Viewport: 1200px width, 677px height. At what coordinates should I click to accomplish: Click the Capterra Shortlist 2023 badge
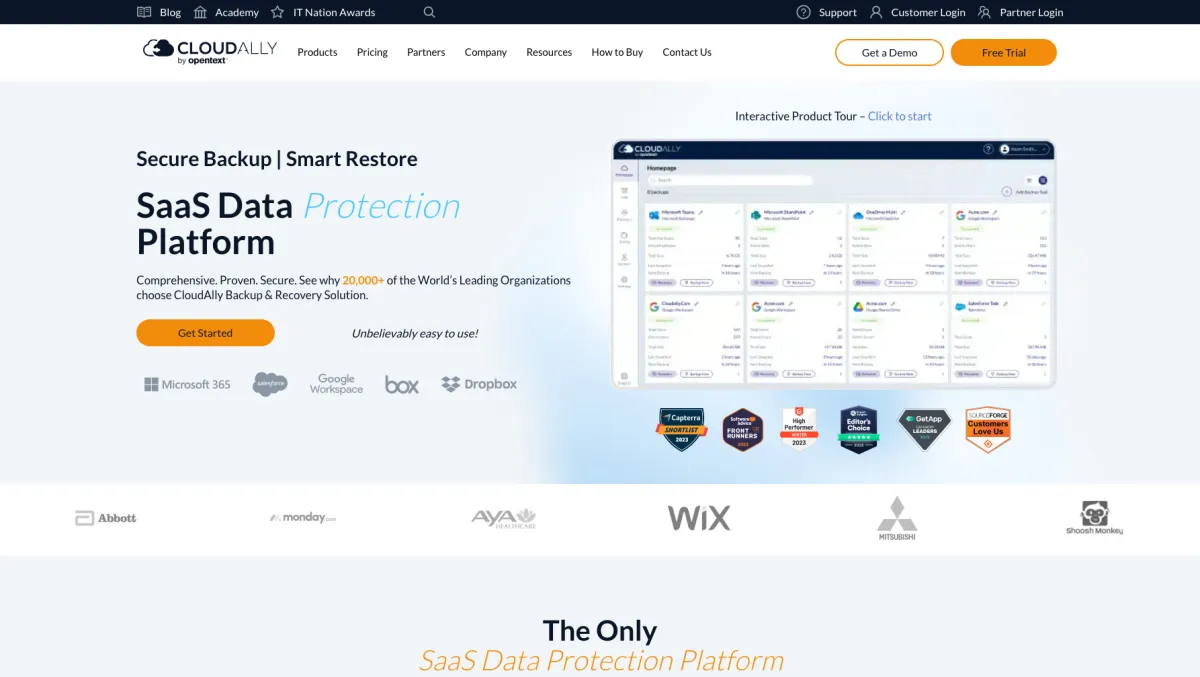682,430
